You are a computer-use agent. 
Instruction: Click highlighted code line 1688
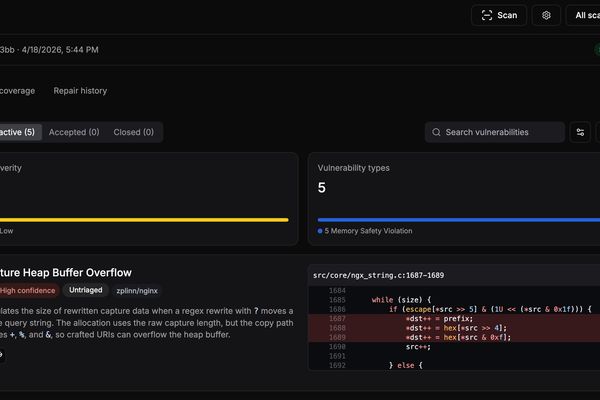click(454, 328)
